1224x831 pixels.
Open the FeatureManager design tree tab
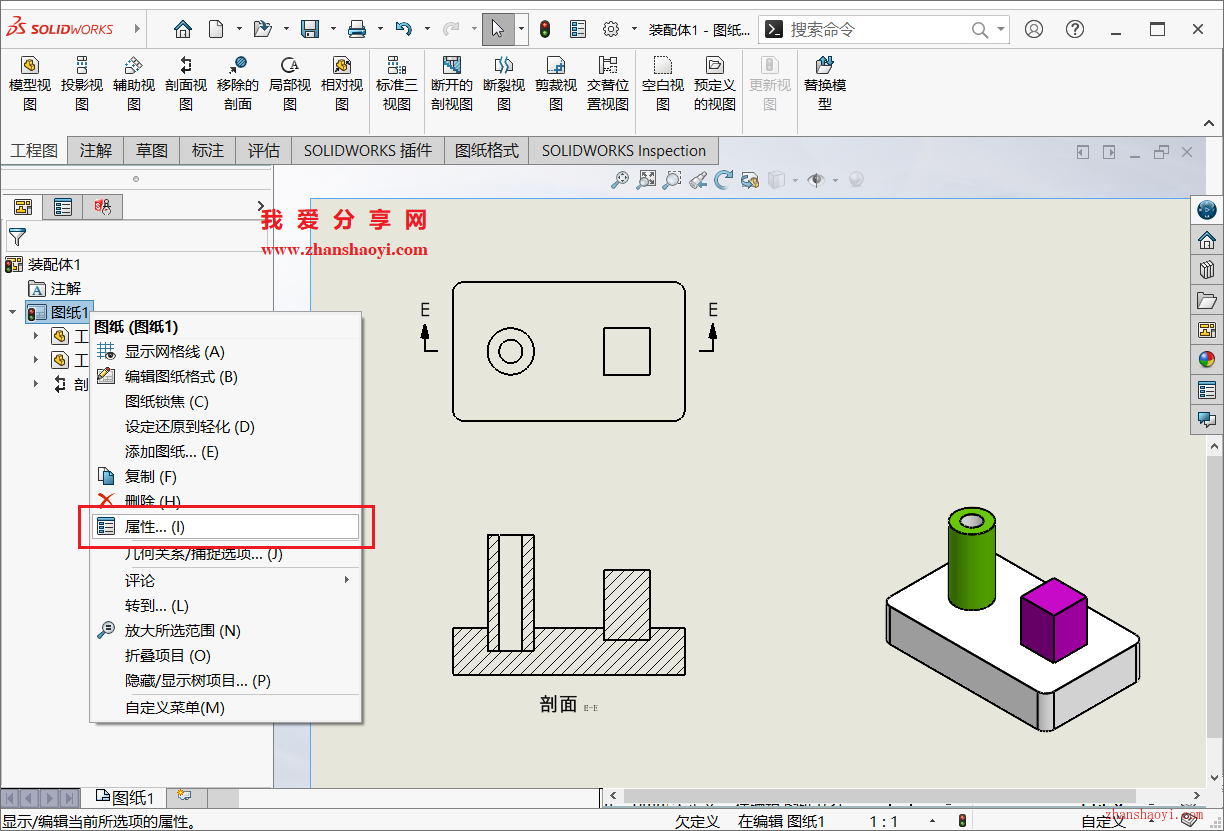click(23, 207)
